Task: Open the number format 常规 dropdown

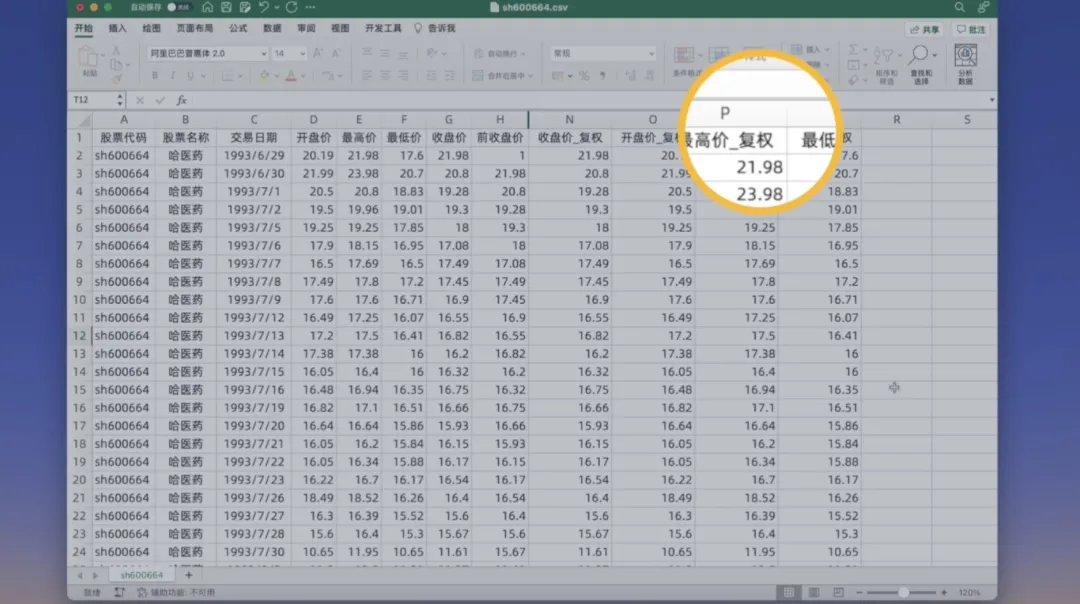Action: [651, 54]
